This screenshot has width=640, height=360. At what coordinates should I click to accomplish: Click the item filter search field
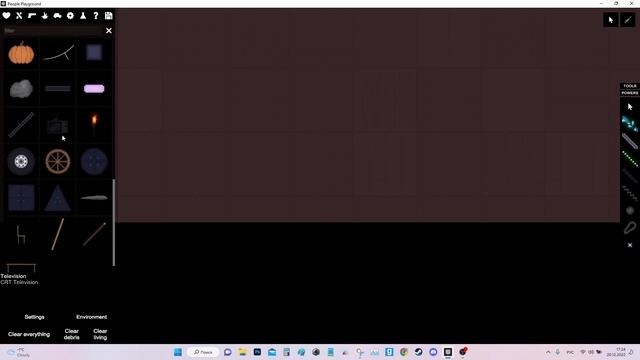[x=52, y=31]
